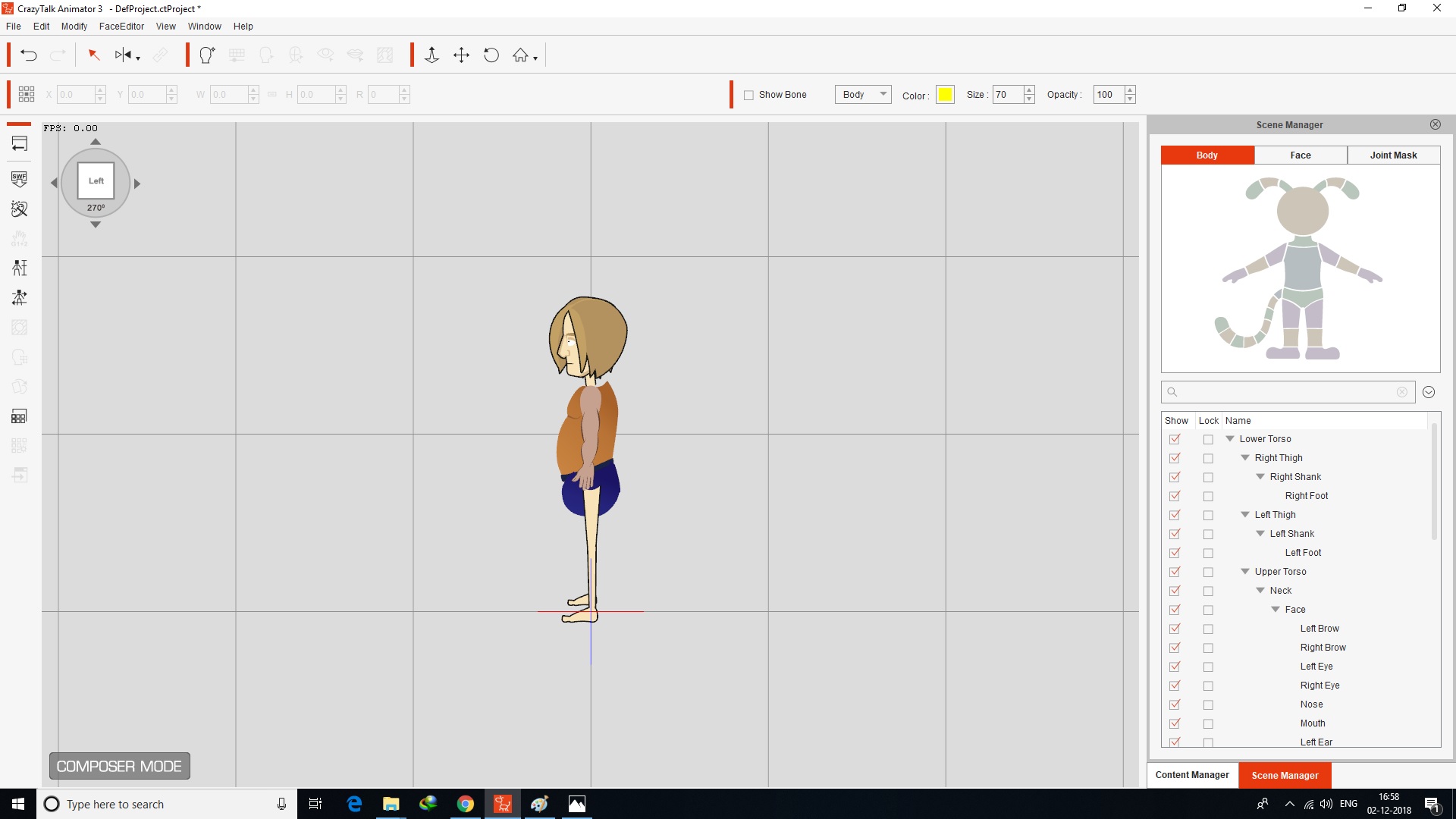Open the Body bone type dropdown
1456x819 pixels.
(863, 94)
